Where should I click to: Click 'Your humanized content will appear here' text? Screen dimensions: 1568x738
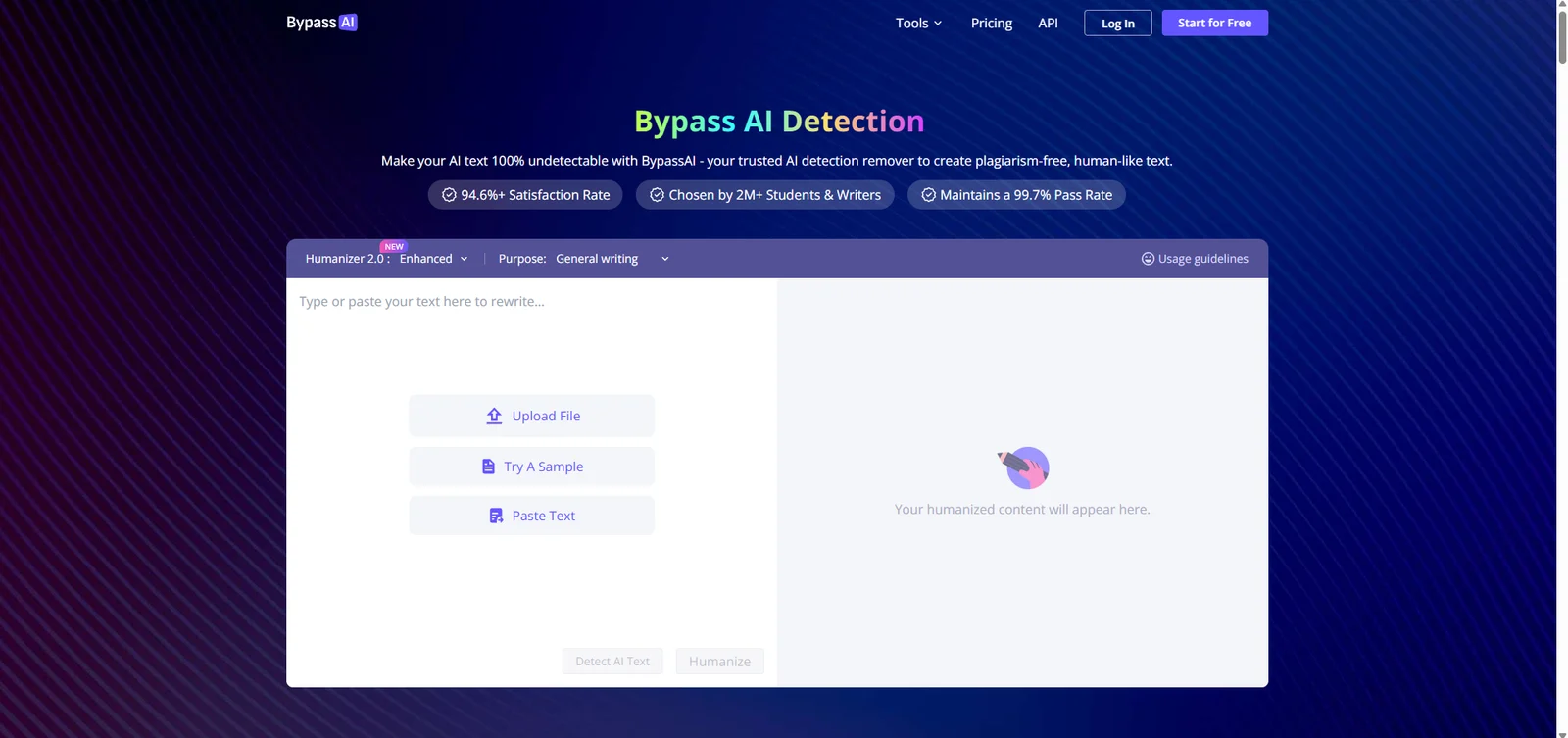pyautogui.click(x=1022, y=510)
